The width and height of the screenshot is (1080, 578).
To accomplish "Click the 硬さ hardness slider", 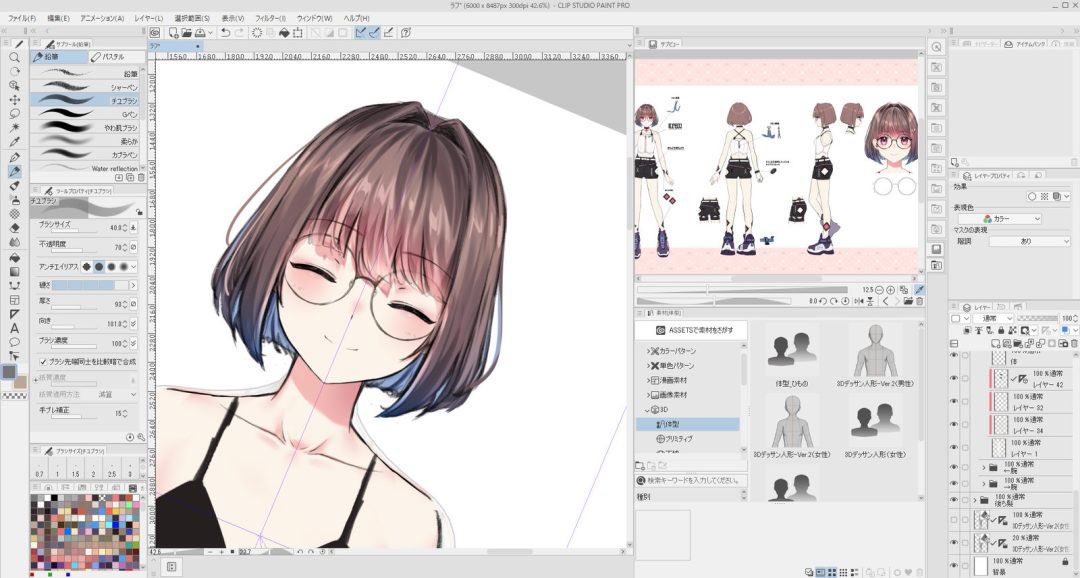I will [91, 285].
